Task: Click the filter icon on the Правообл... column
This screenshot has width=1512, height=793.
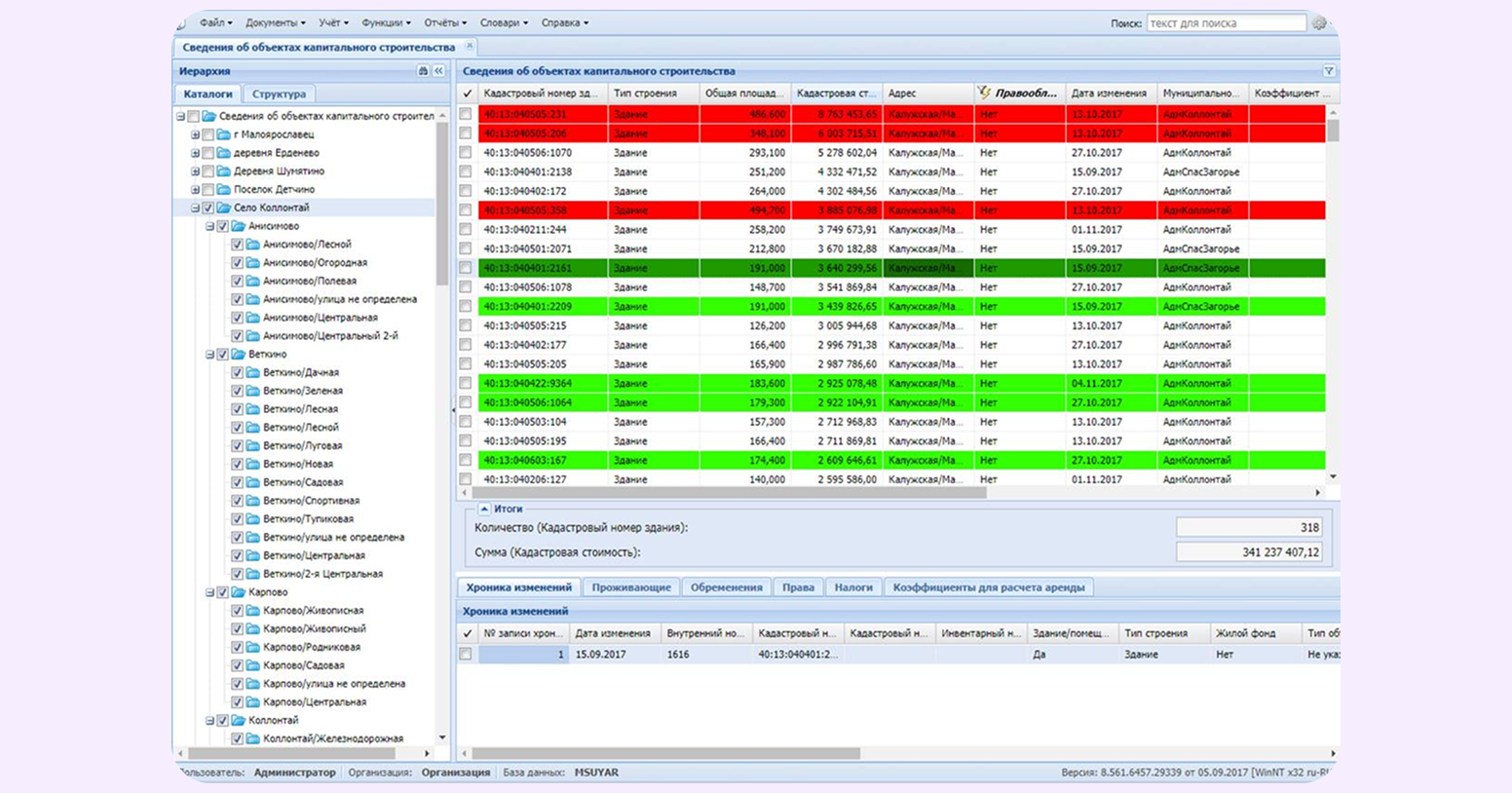Action: click(x=984, y=93)
